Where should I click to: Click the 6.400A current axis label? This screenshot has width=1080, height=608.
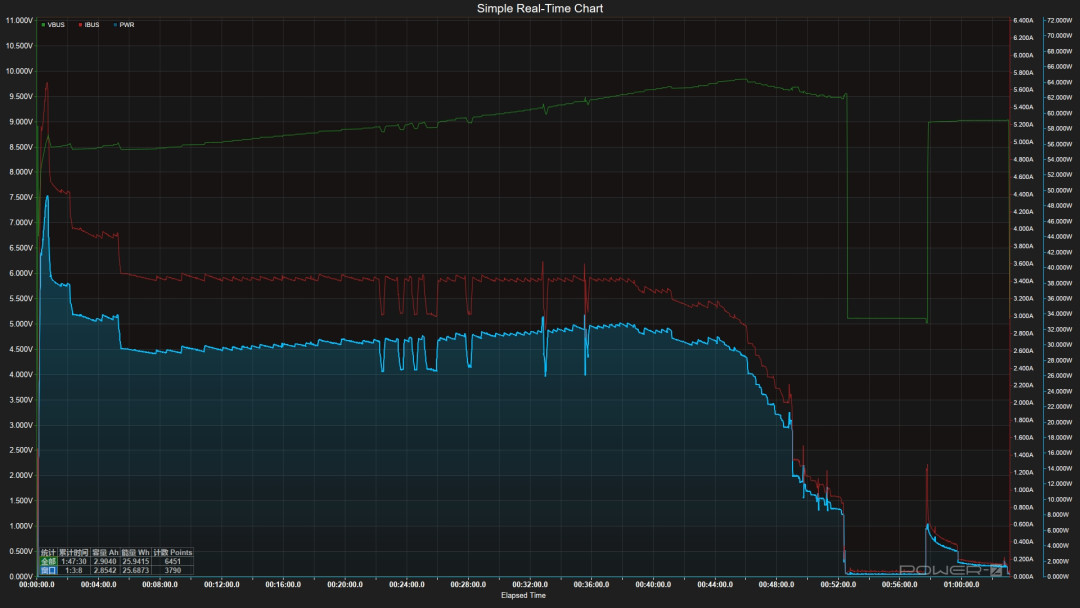1024,21
